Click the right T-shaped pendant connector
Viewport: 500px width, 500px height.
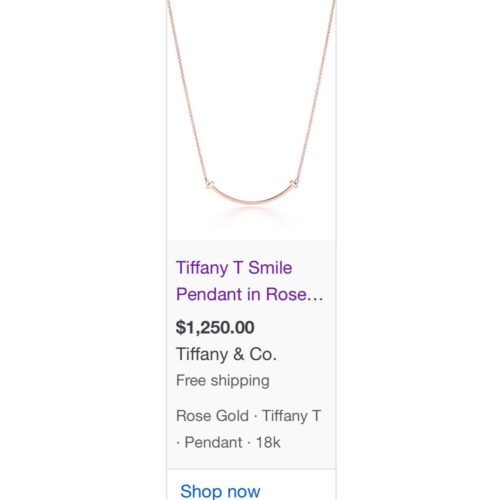pos(294,182)
